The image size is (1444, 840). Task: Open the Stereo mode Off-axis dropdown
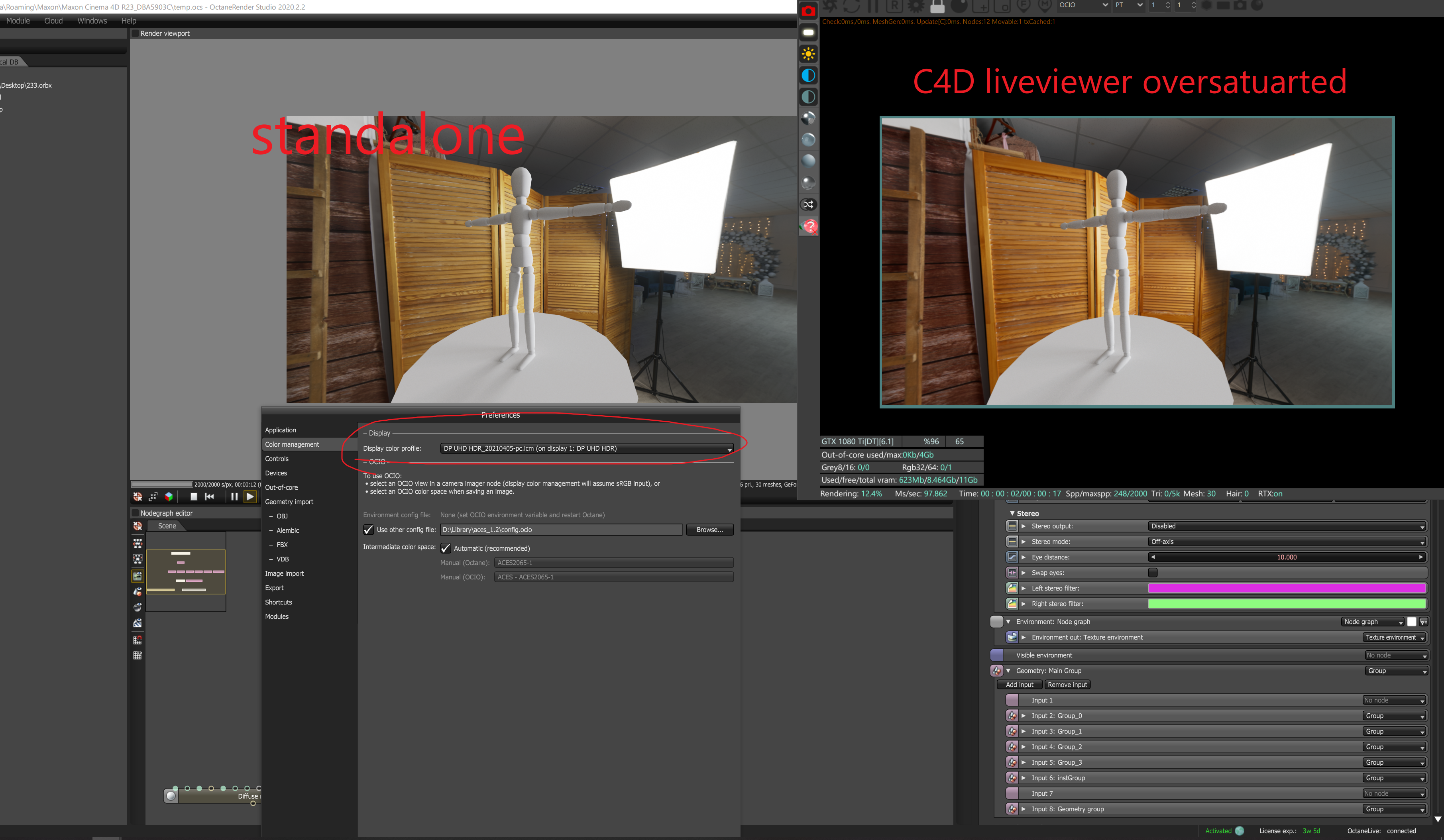[x=1287, y=542]
